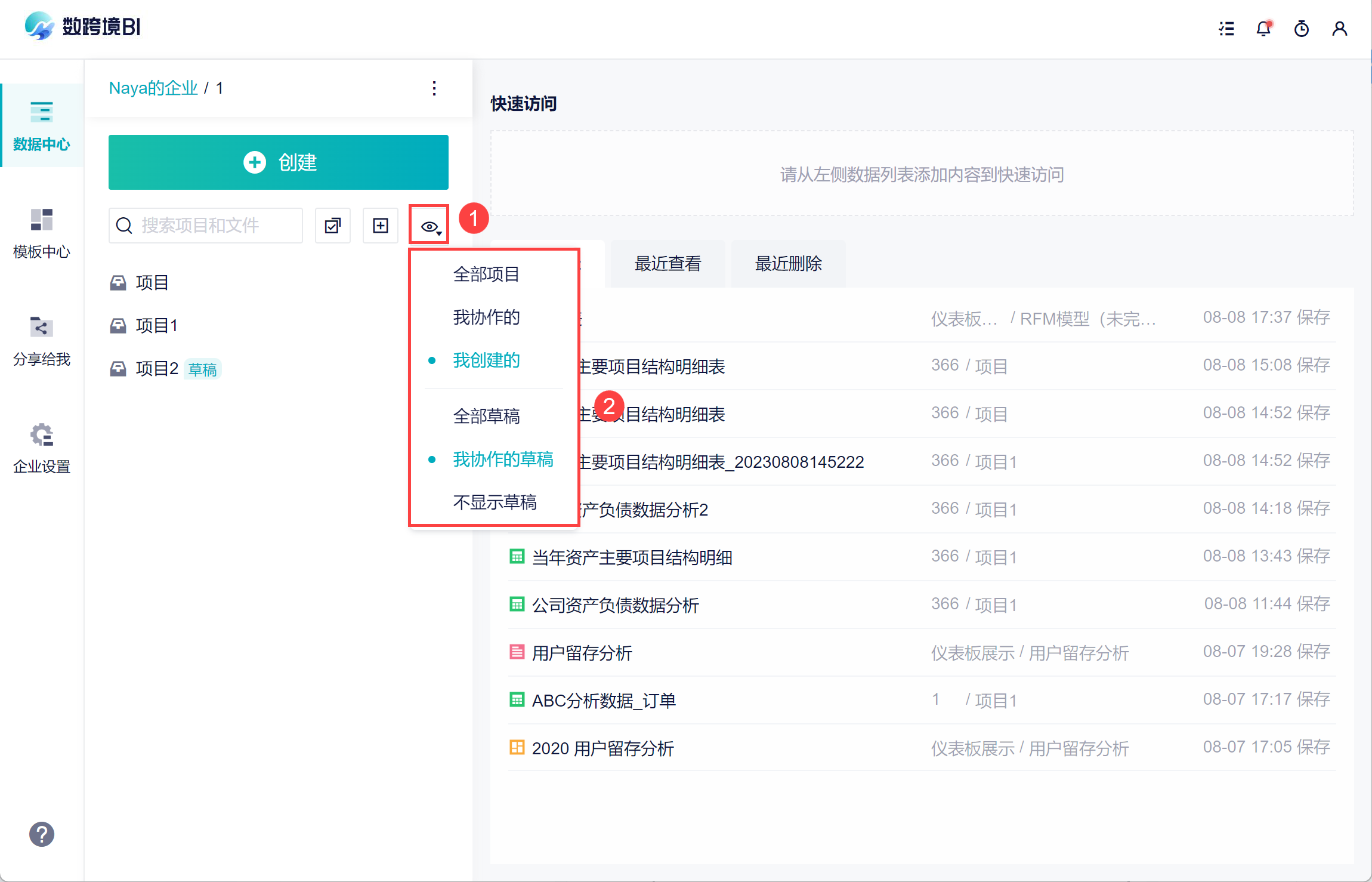Select 不显示草稿 option in dropdown

(495, 502)
